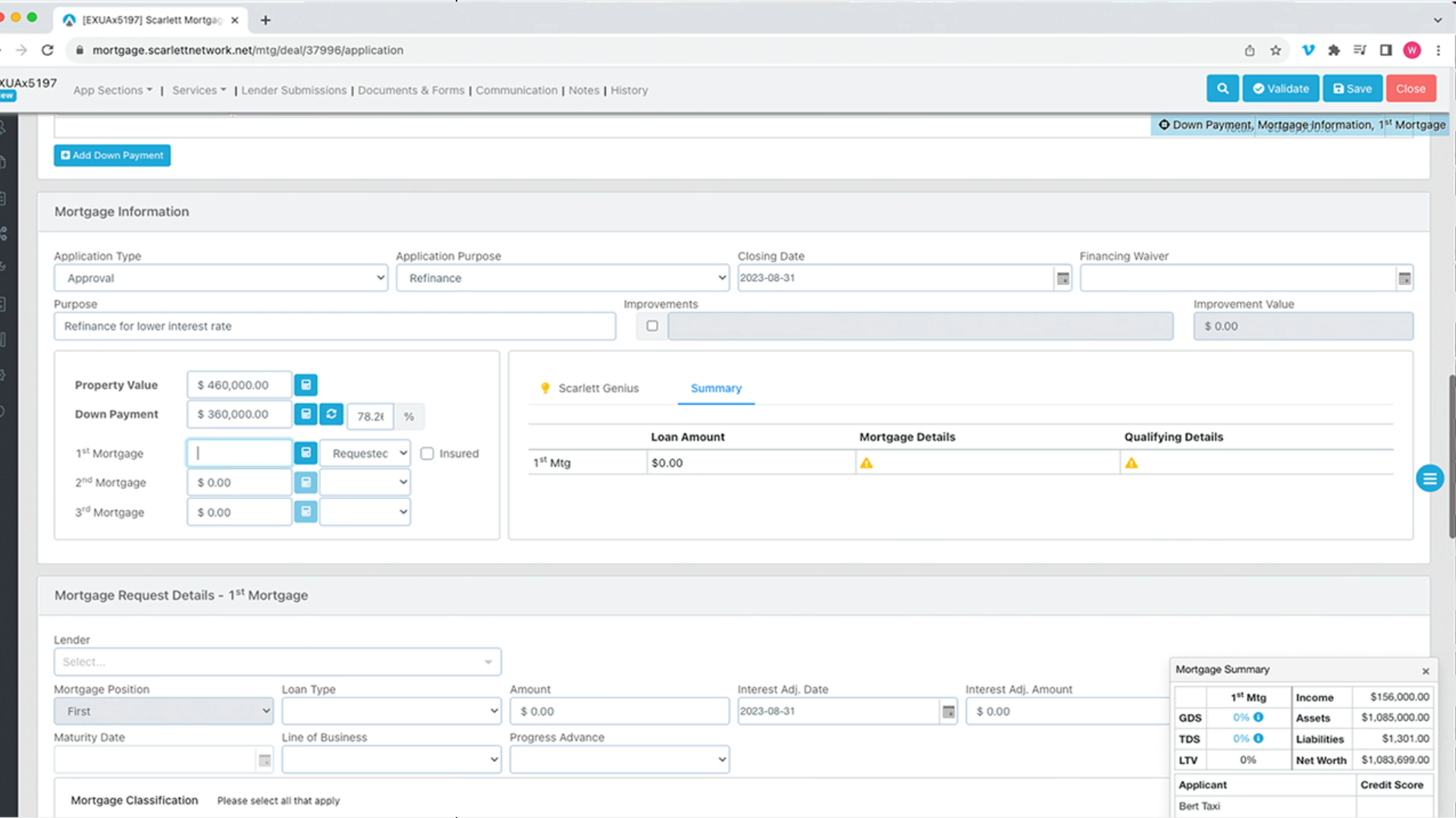Click refresh icon beside Down Payment

click(x=331, y=414)
